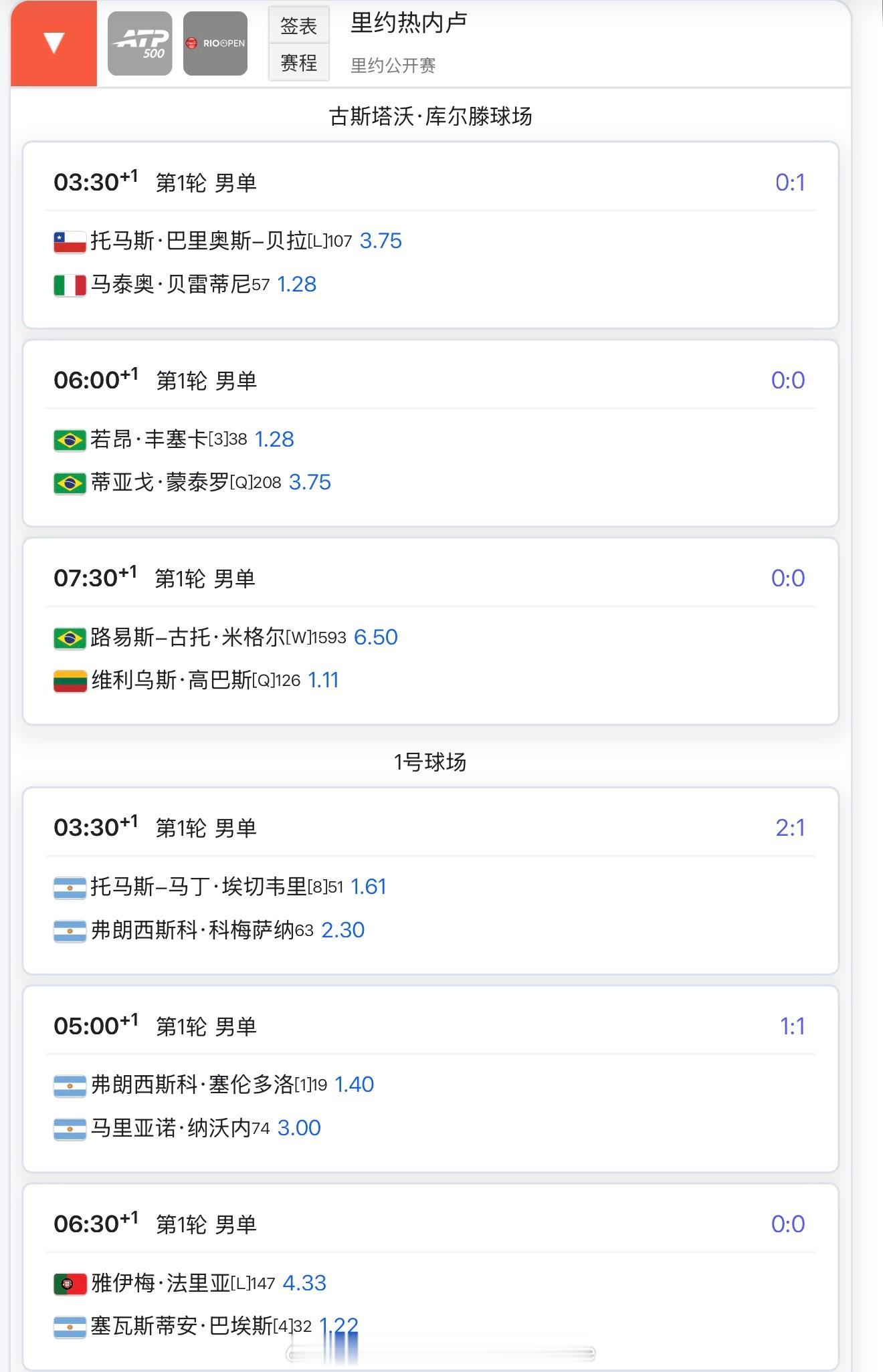883x1372 pixels.
Task: Click the Chile flag next to 托马斯·巴里奥斯-贝拉
Action: point(70,241)
